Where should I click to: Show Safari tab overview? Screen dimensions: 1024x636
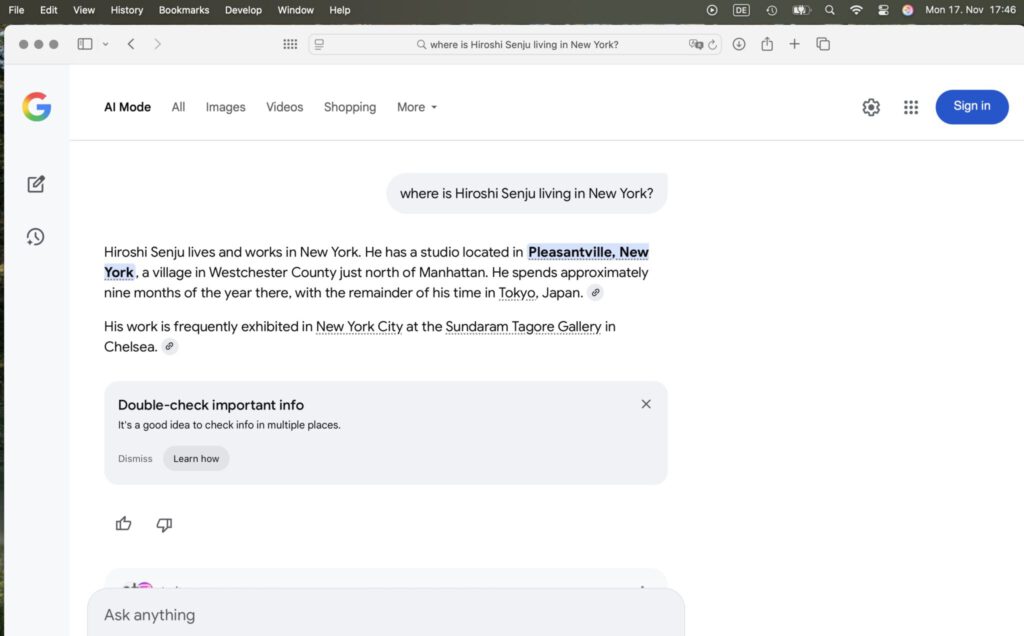[823, 44]
